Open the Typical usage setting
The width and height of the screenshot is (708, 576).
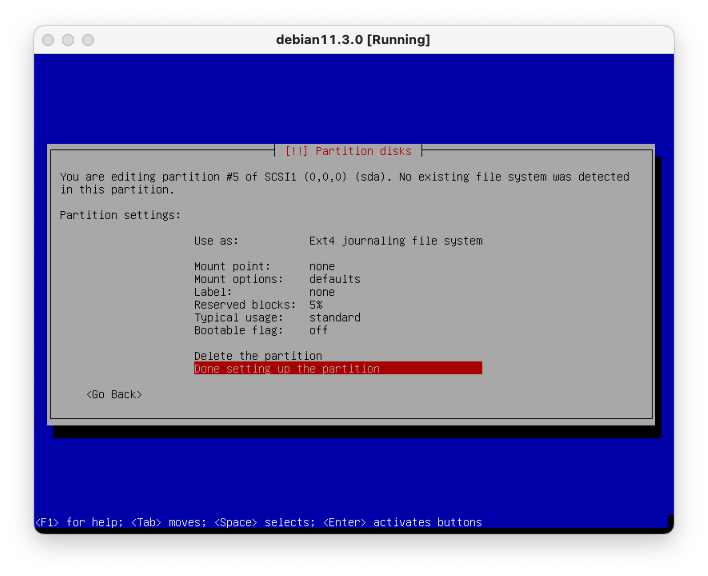click(x=277, y=318)
